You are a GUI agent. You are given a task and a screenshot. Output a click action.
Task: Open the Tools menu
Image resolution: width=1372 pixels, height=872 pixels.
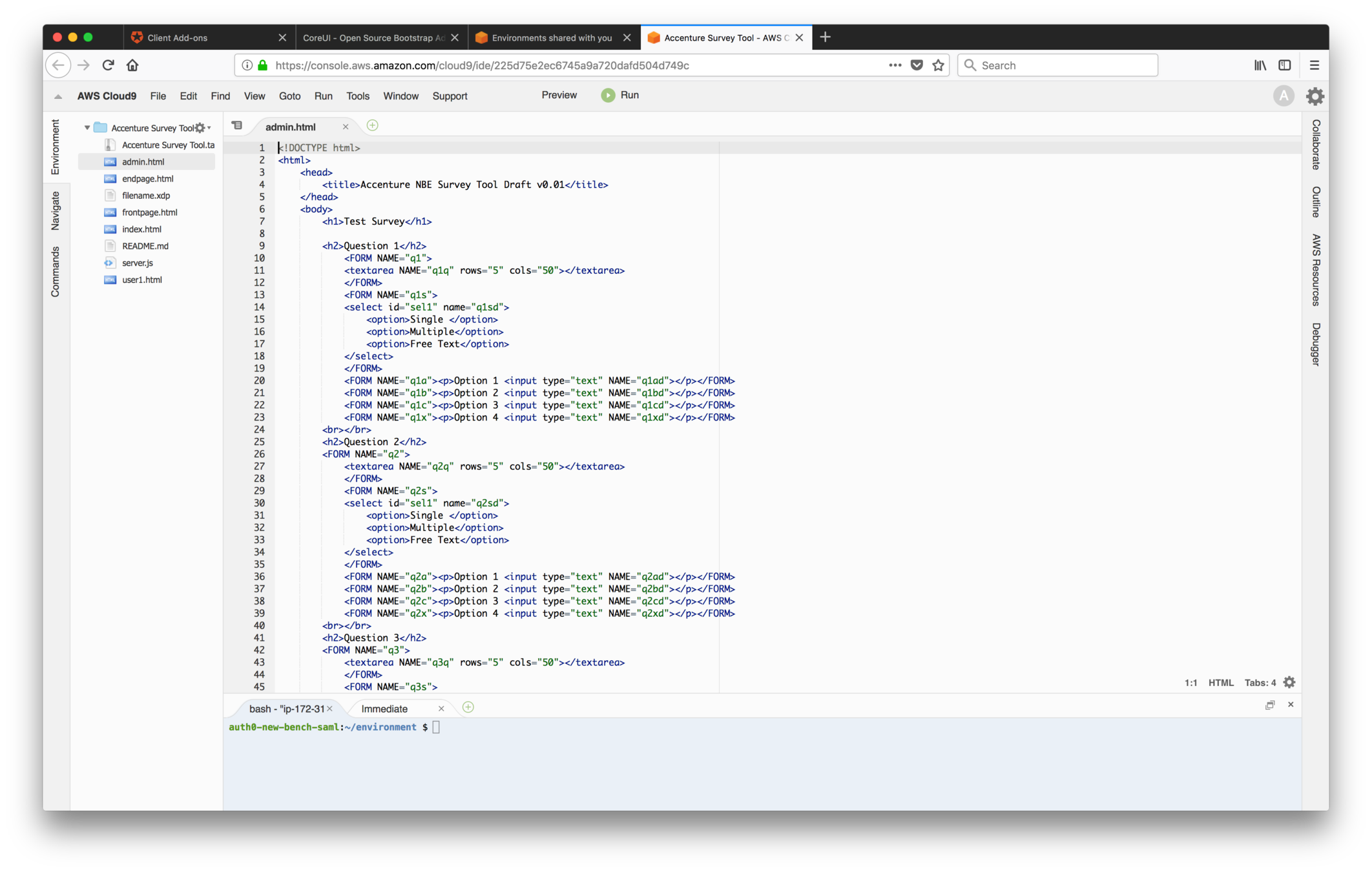tap(357, 96)
